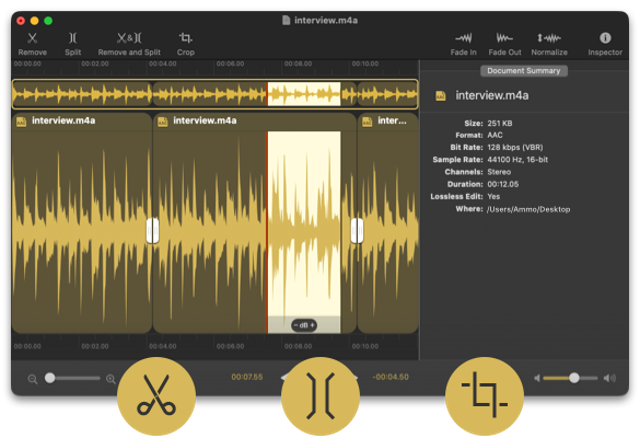The height and width of the screenshot is (438, 640).
Task: Click the zoom out magnifier icon
Action: point(33,379)
